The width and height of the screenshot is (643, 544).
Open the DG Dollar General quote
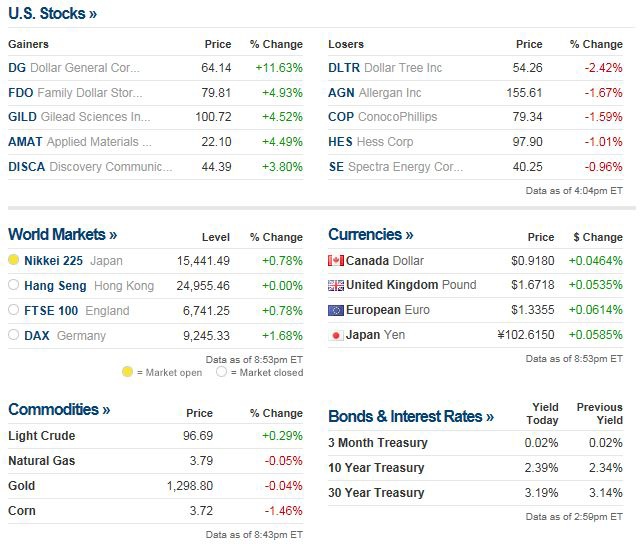pyautogui.click(x=74, y=68)
